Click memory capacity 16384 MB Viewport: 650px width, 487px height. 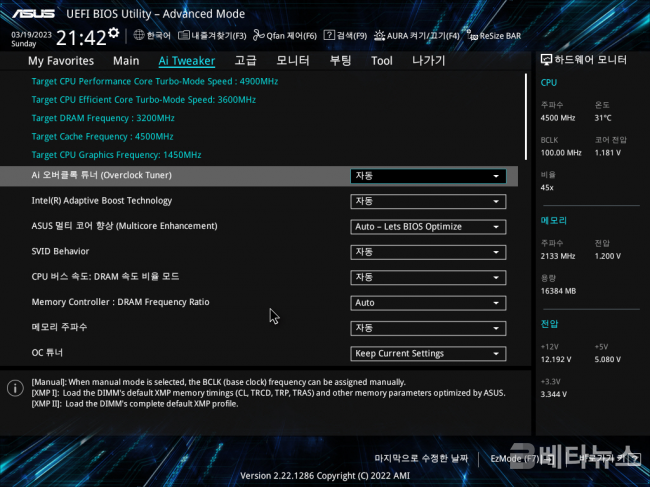558,291
